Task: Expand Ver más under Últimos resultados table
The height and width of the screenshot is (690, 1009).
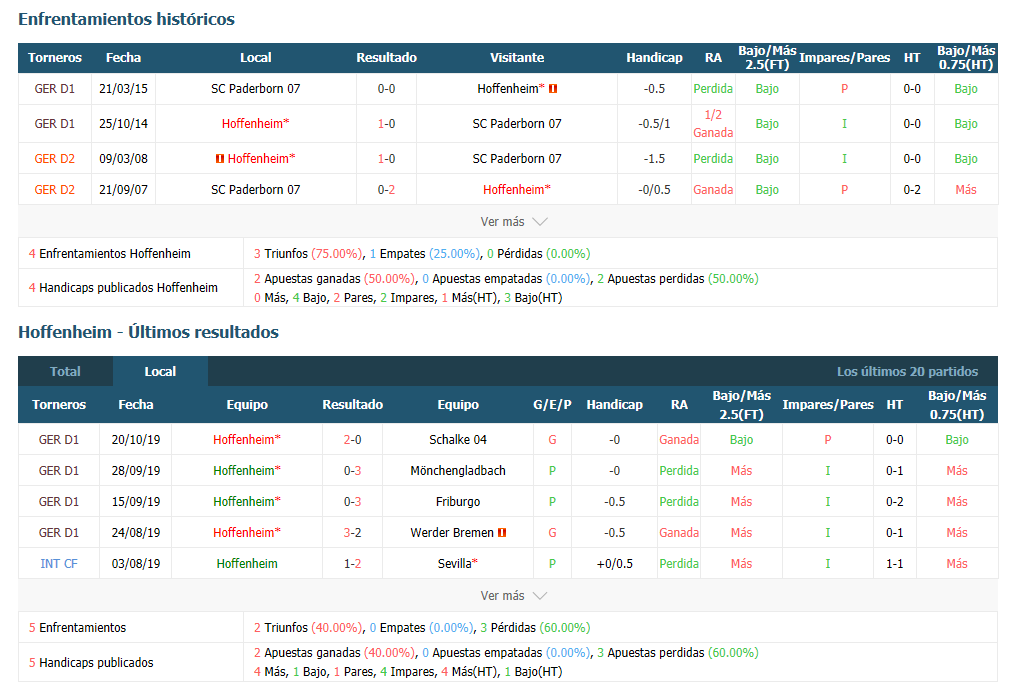Action: pos(514,595)
